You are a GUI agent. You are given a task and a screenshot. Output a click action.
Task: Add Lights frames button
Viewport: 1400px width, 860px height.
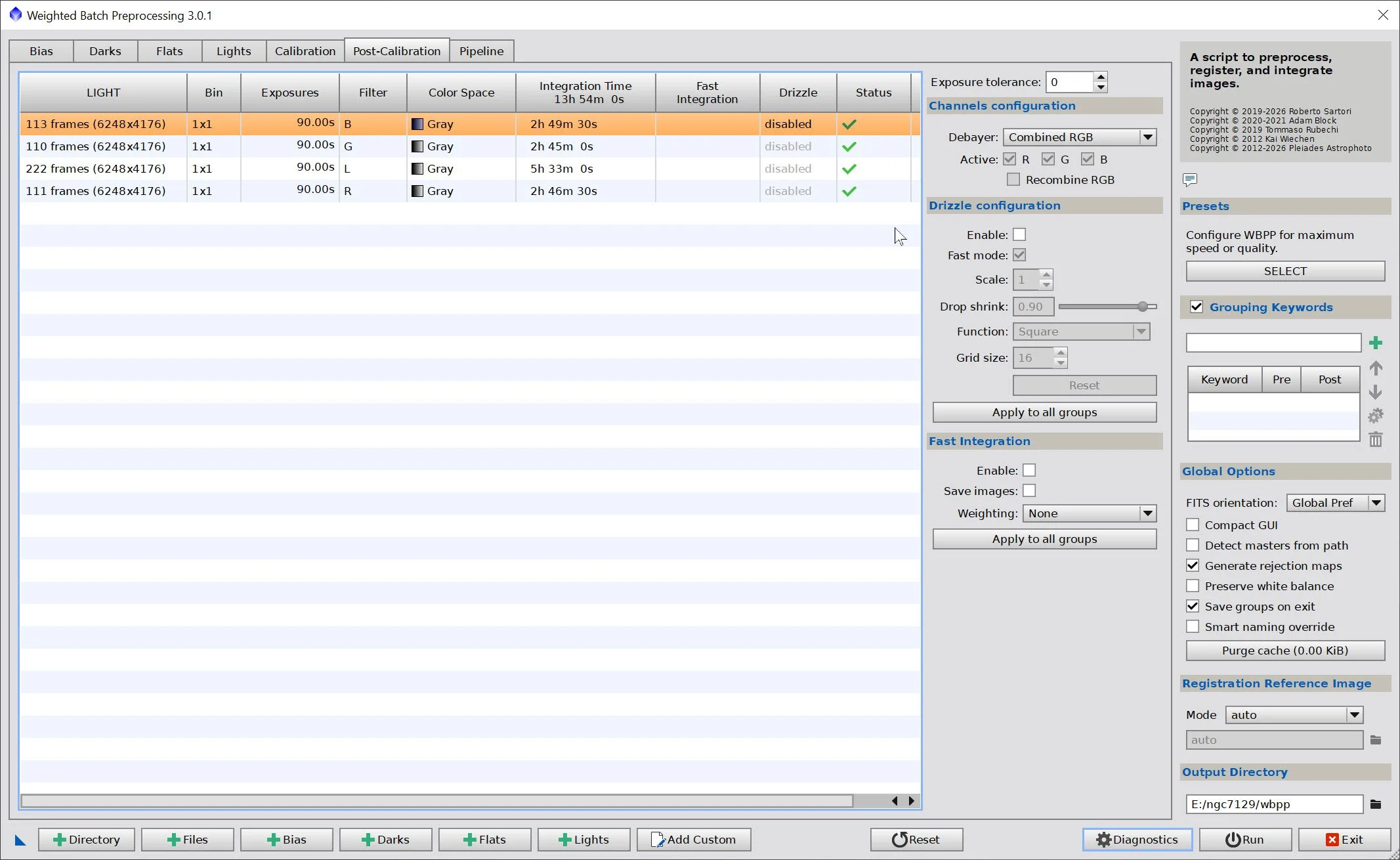click(584, 840)
